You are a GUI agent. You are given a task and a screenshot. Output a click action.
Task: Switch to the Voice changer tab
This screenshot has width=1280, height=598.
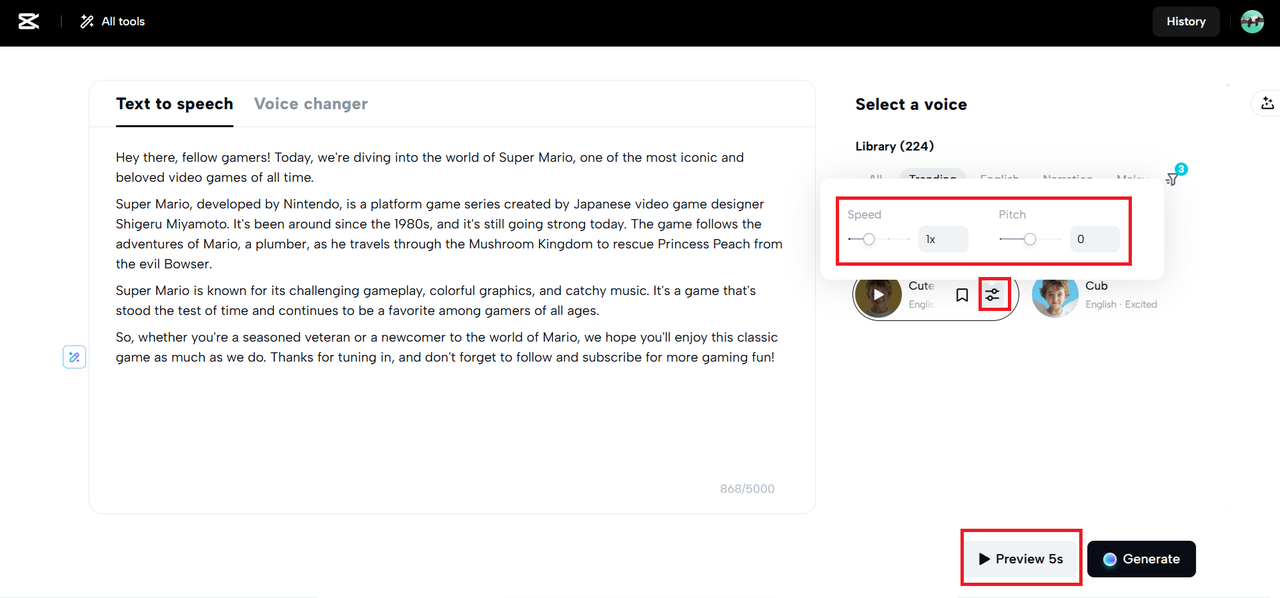(311, 104)
